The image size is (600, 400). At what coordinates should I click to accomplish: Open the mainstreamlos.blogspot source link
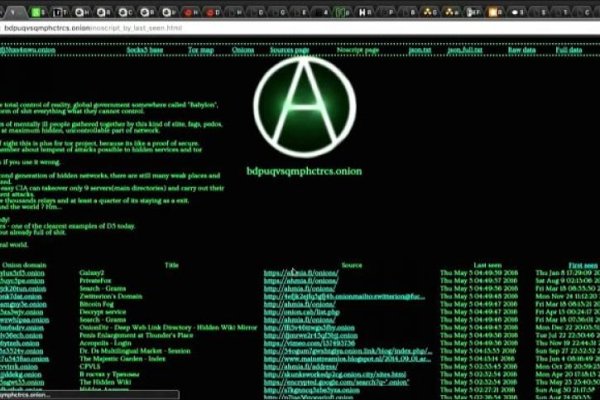click(347, 359)
